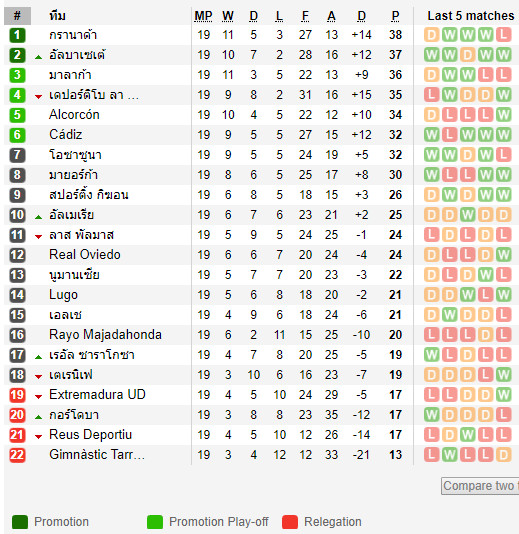Open Rayo Majadahonda team page
519x534 pixels.
point(105,335)
